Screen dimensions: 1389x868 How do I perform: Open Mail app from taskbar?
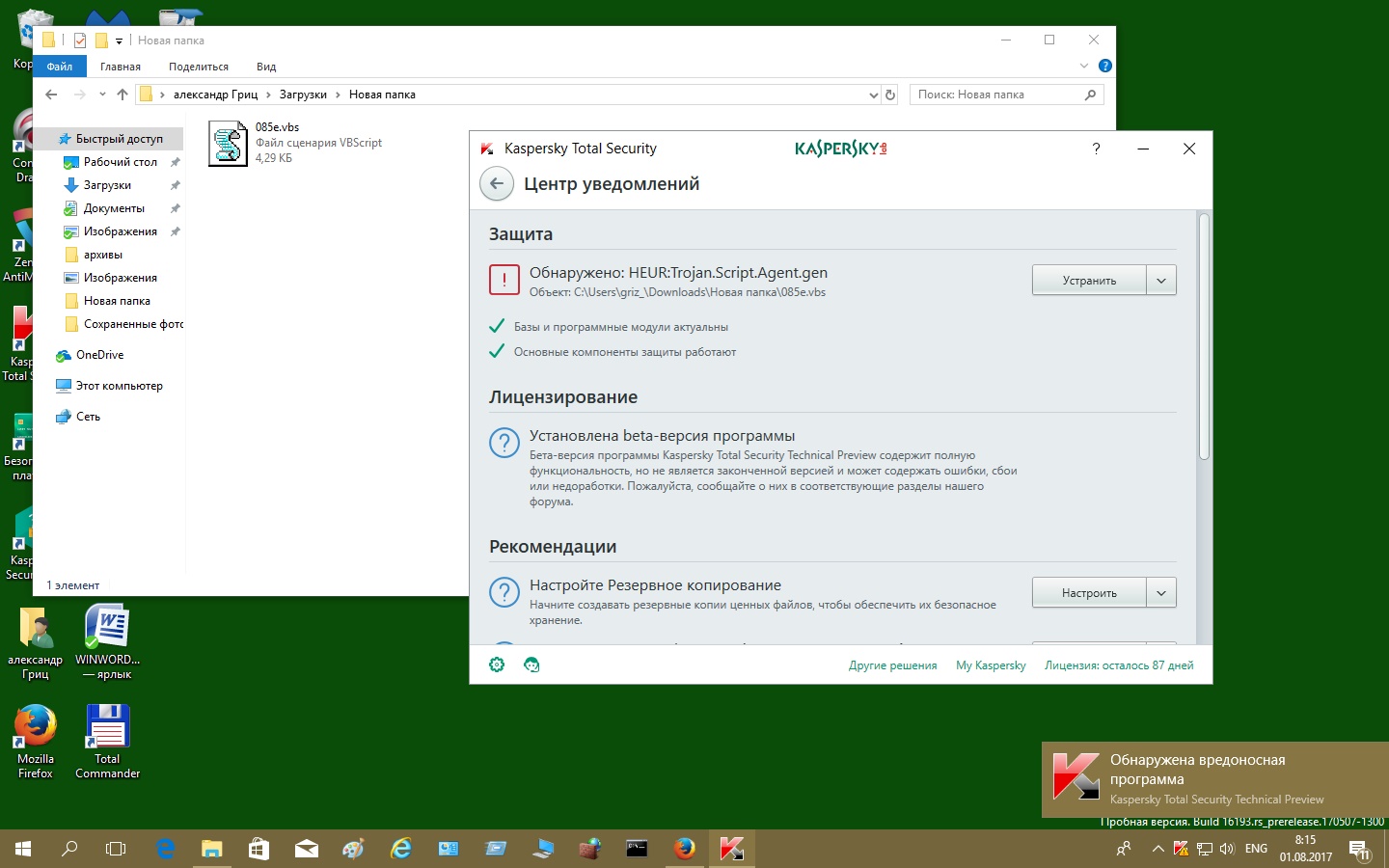coord(306,849)
